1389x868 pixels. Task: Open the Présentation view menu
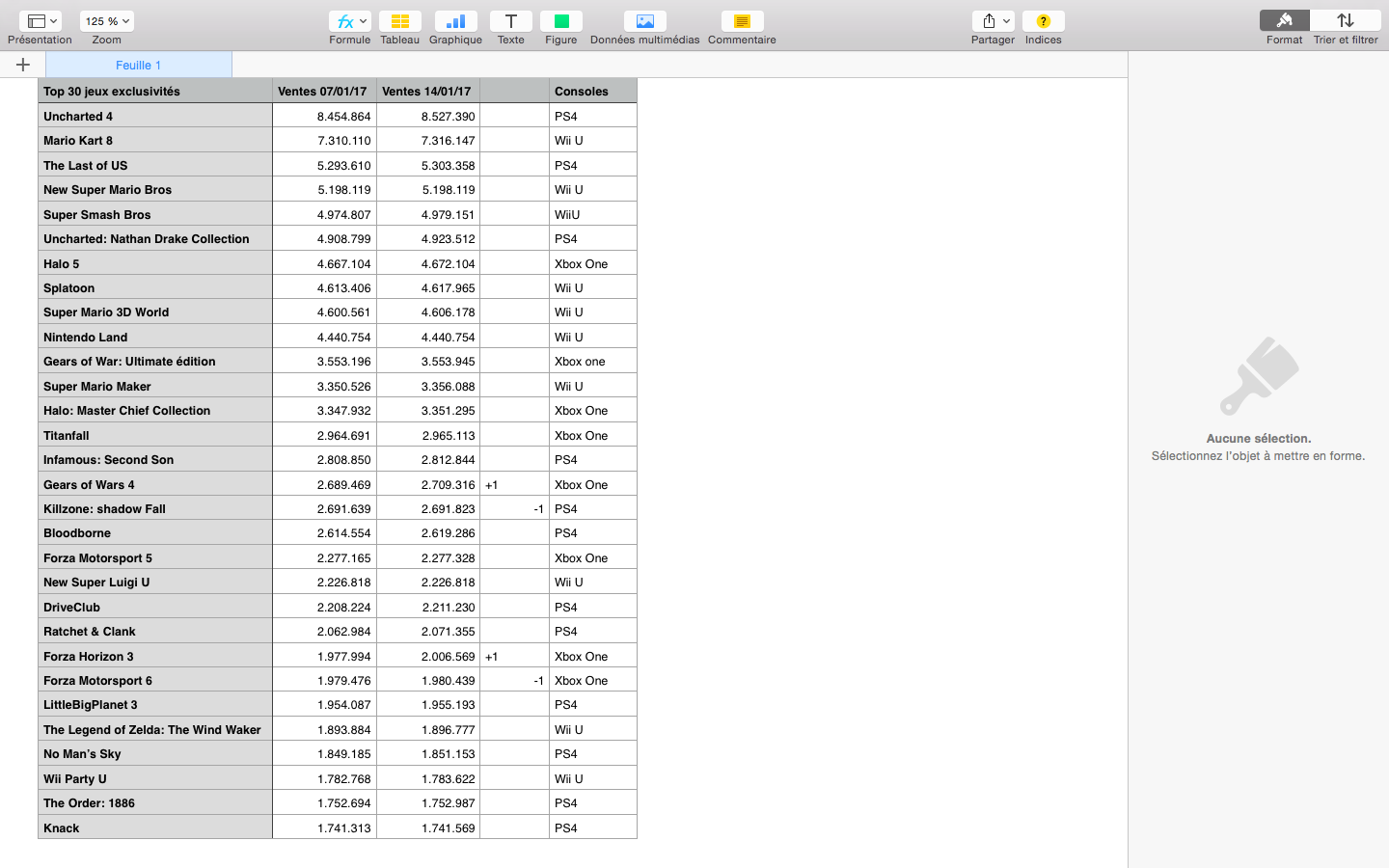[x=40, y=21]
